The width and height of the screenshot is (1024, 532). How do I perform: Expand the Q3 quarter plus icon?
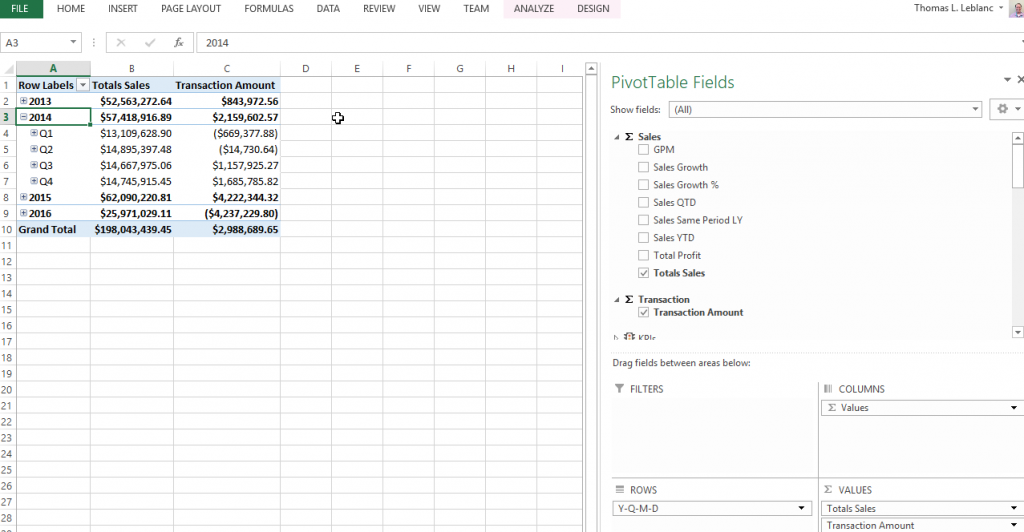pyautogui.click(x=34, y=165)
